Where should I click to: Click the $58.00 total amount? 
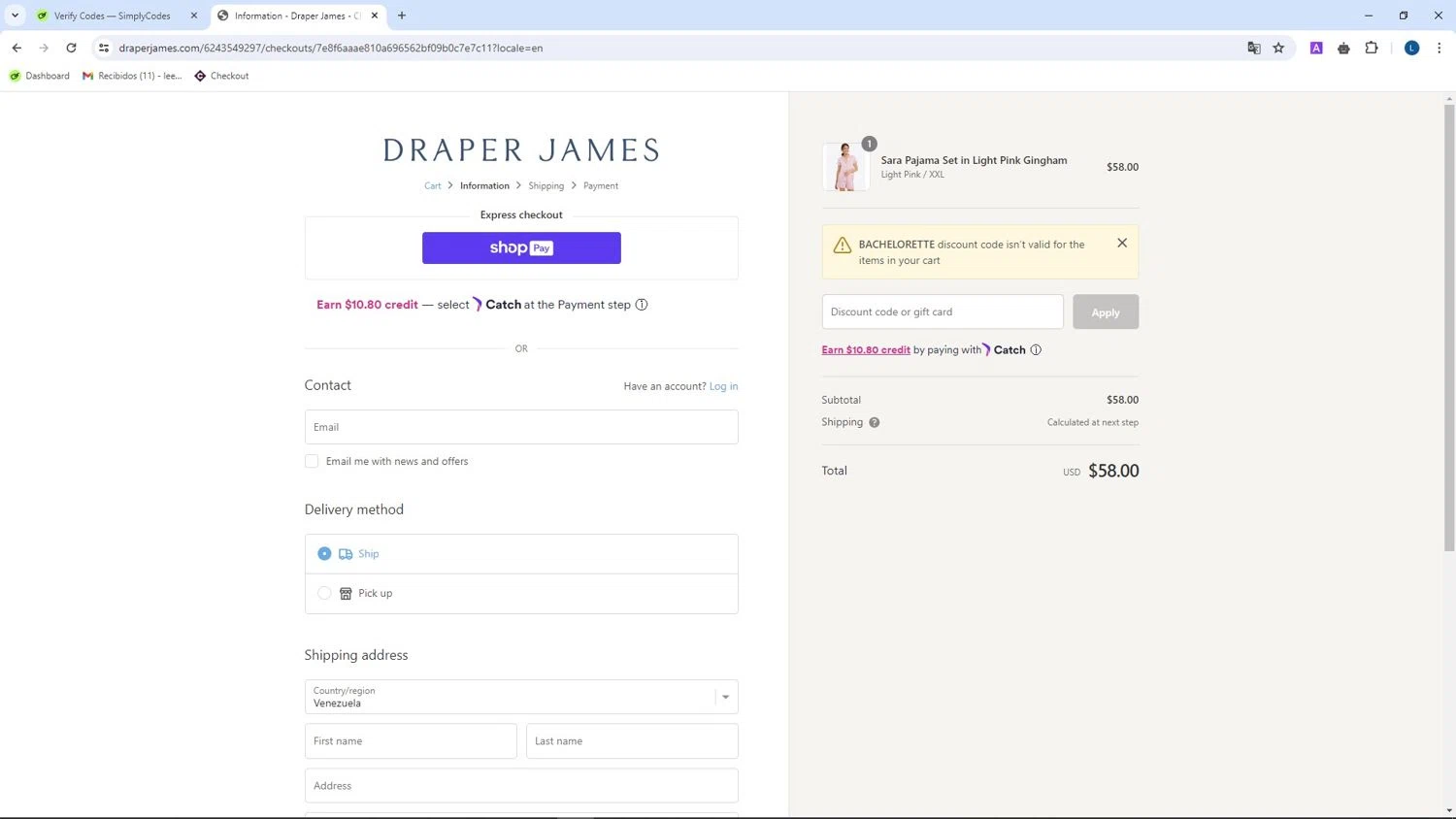[1113, 471]
